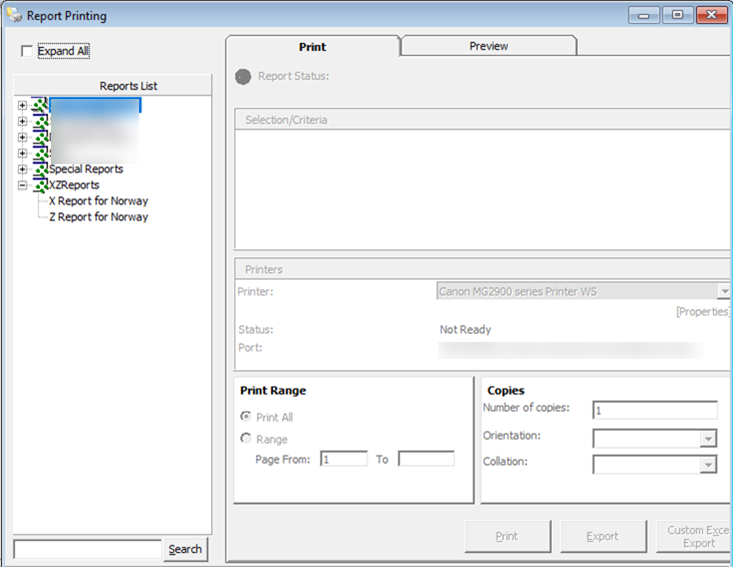This screenshot has width=733, height=567.
Task: Click the Special Reports folder icon
Action: (x=41, y=169)
